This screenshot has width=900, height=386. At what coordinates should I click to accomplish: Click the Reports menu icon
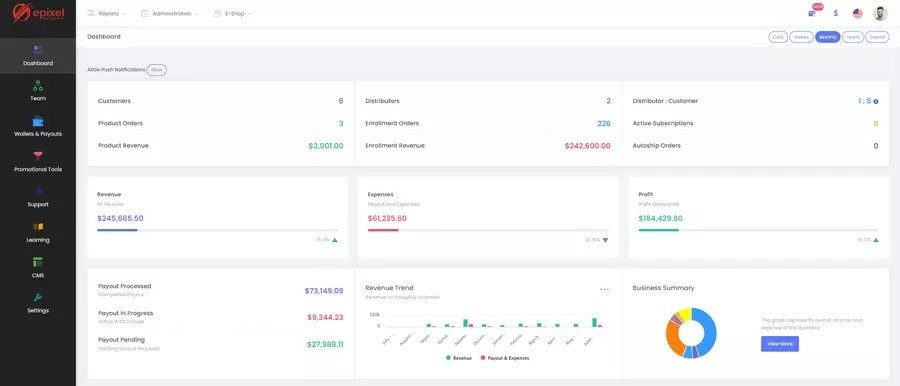91,13
